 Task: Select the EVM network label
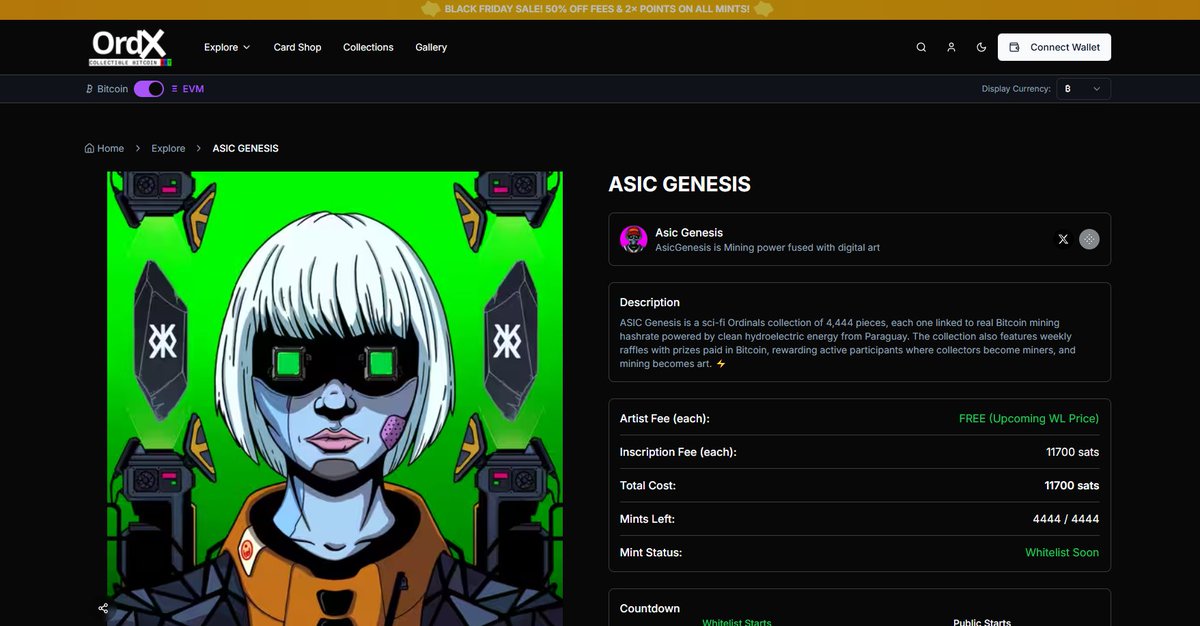[193, 89]
